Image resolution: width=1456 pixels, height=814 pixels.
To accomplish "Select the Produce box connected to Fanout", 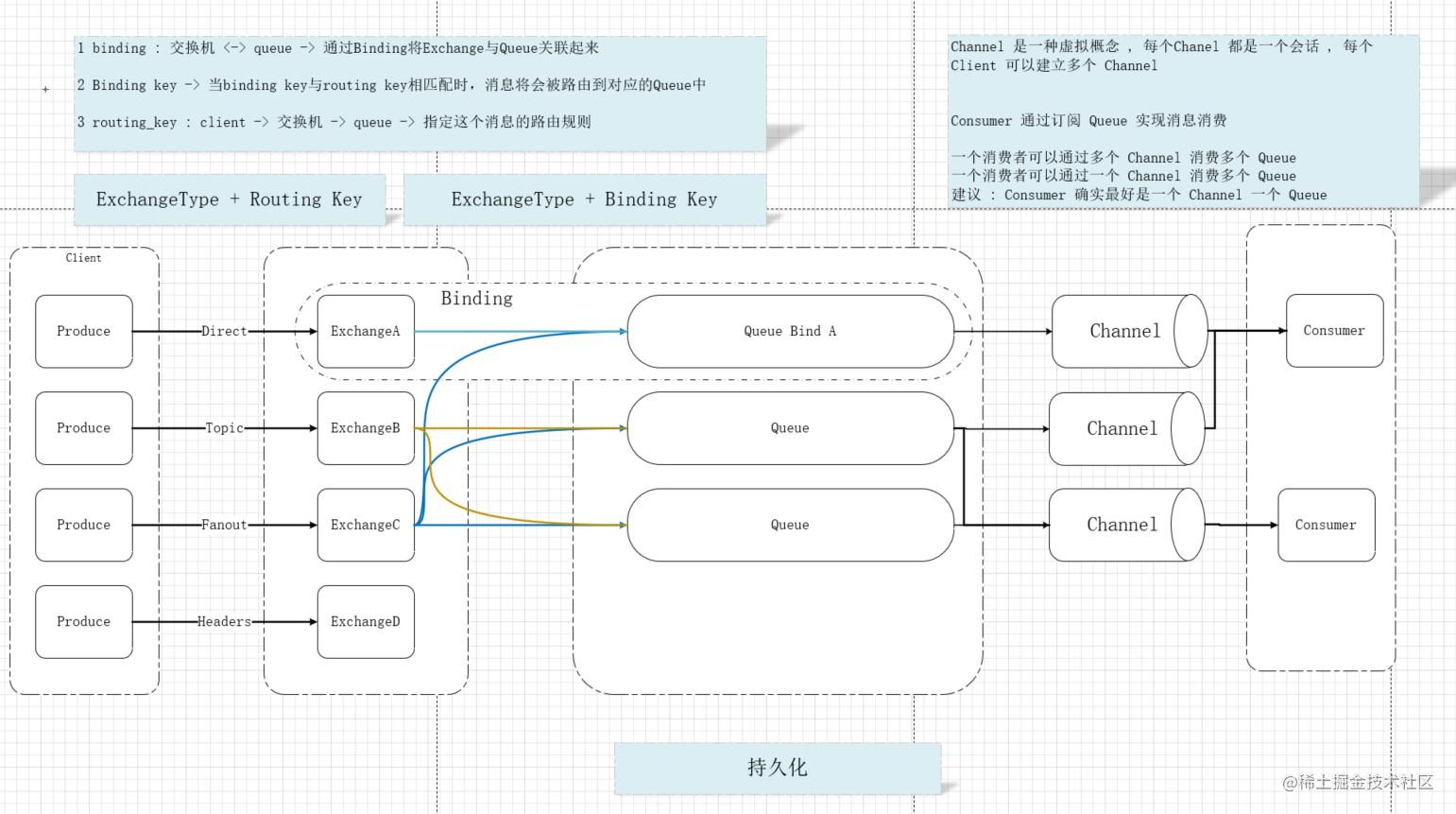I will click(84, 525).
